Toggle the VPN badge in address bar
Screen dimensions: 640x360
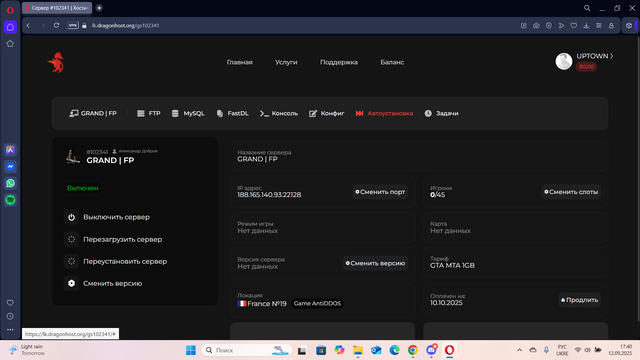click(73, 25)
